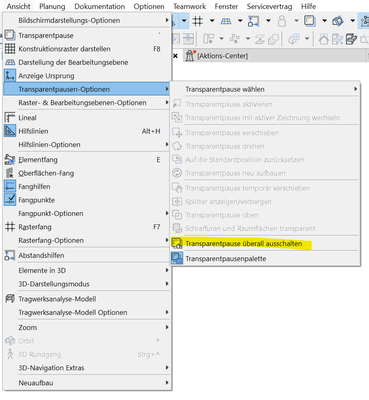This screenshot has width=369, height=400.
Task: Click Tragwerksanalyse-Modell entry
Action: tap(87, 299)
